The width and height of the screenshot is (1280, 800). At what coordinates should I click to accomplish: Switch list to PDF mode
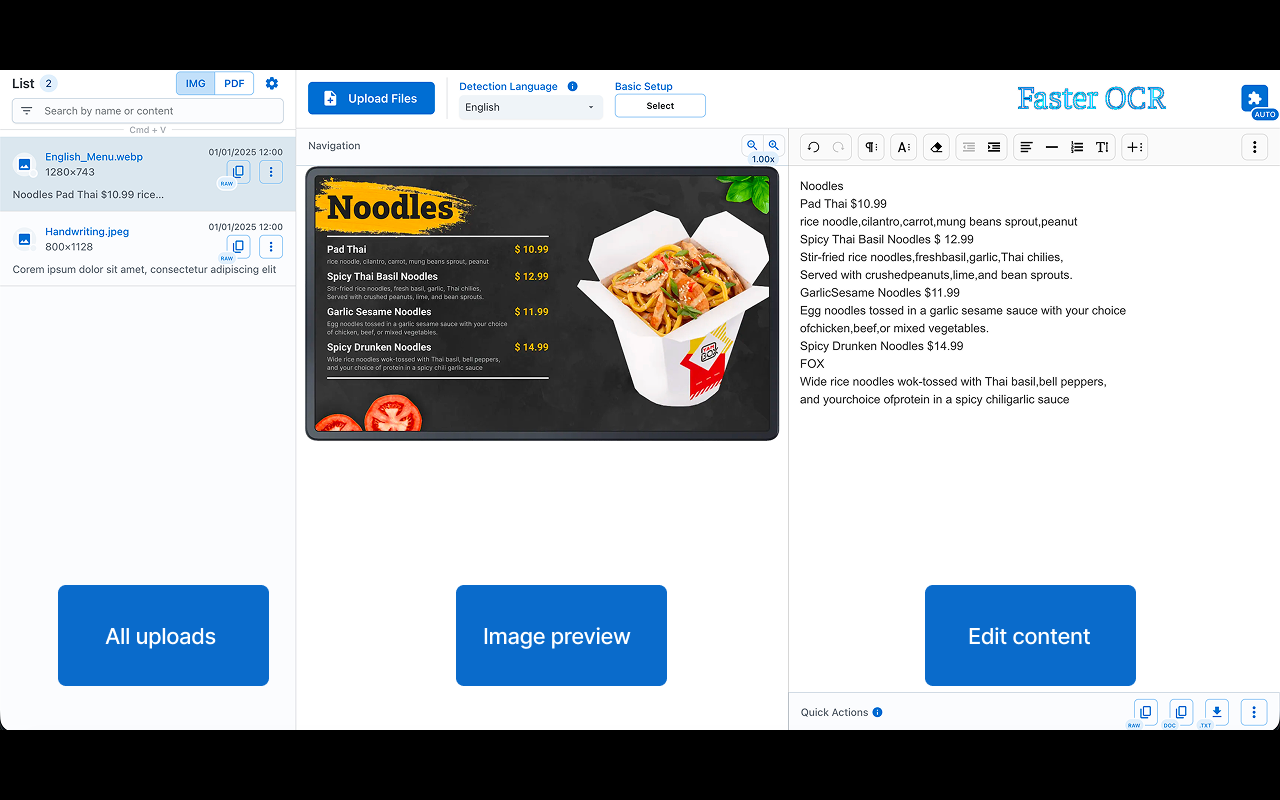(x=234, y=83)
